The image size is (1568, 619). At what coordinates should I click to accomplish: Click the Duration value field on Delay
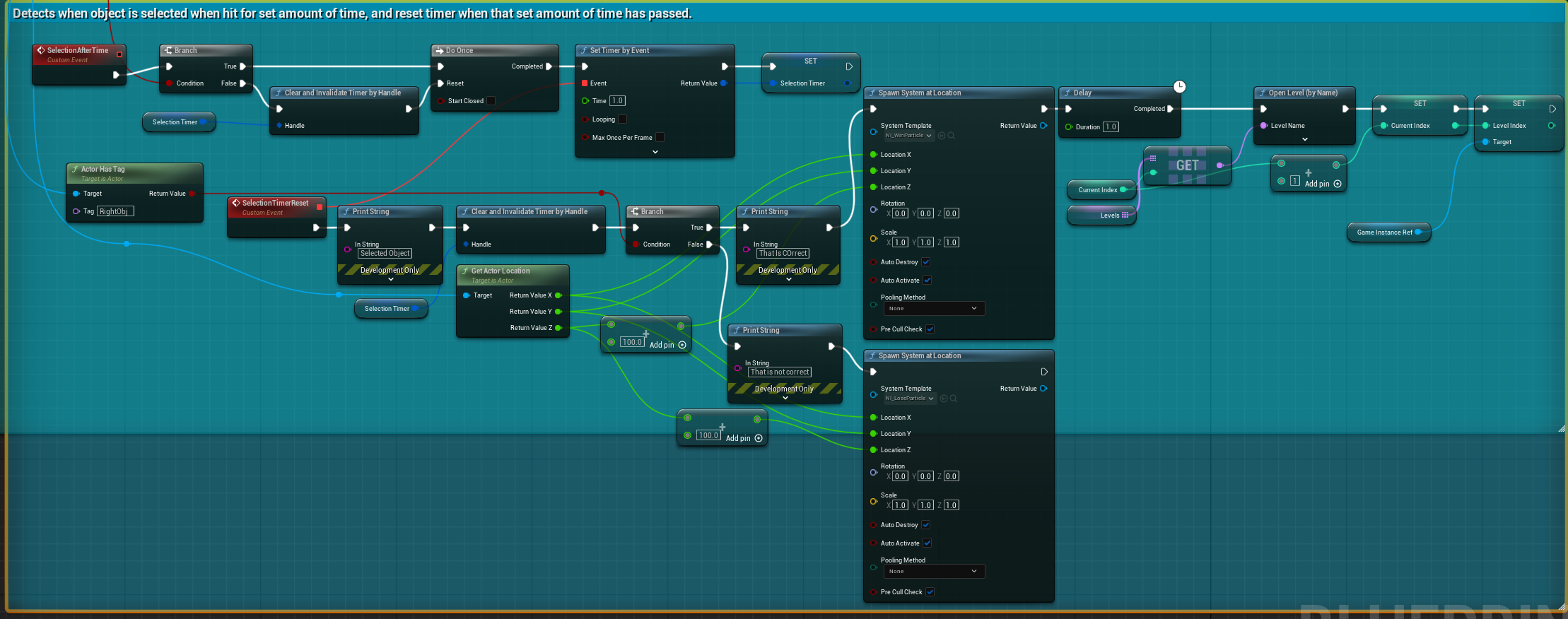point(1111,127)
